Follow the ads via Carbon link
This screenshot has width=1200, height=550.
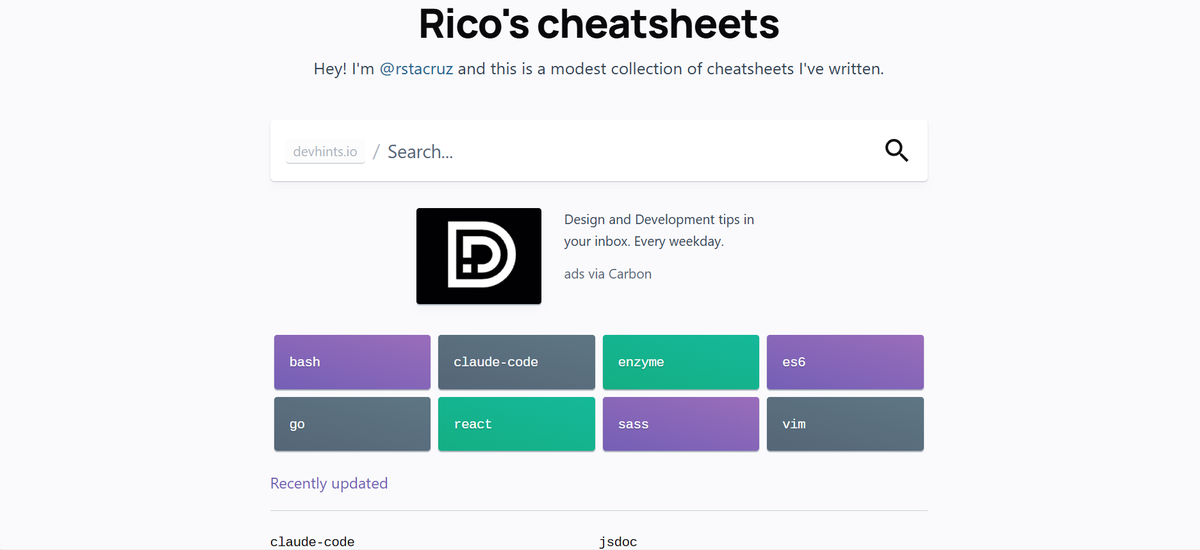tap(608, 273)
